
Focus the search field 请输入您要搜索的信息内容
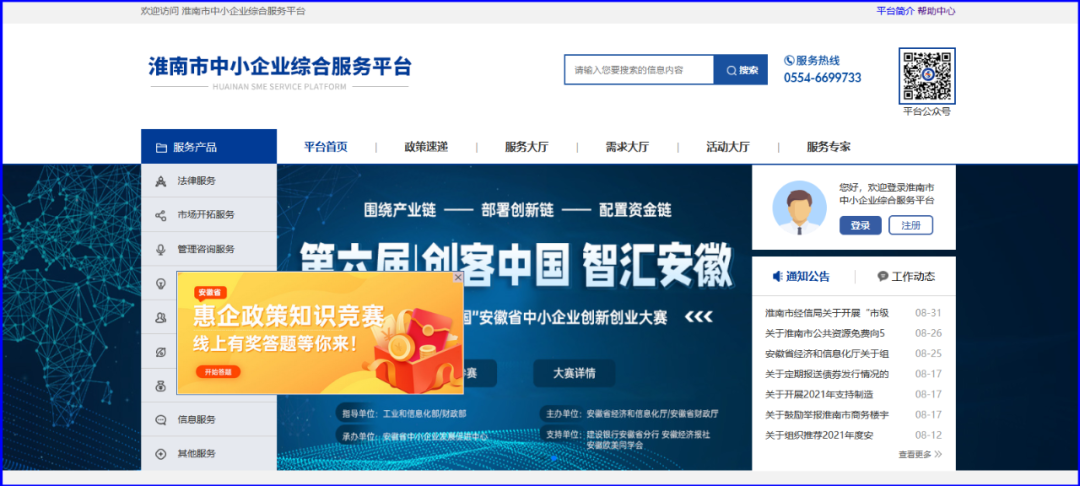pos(639,70)
